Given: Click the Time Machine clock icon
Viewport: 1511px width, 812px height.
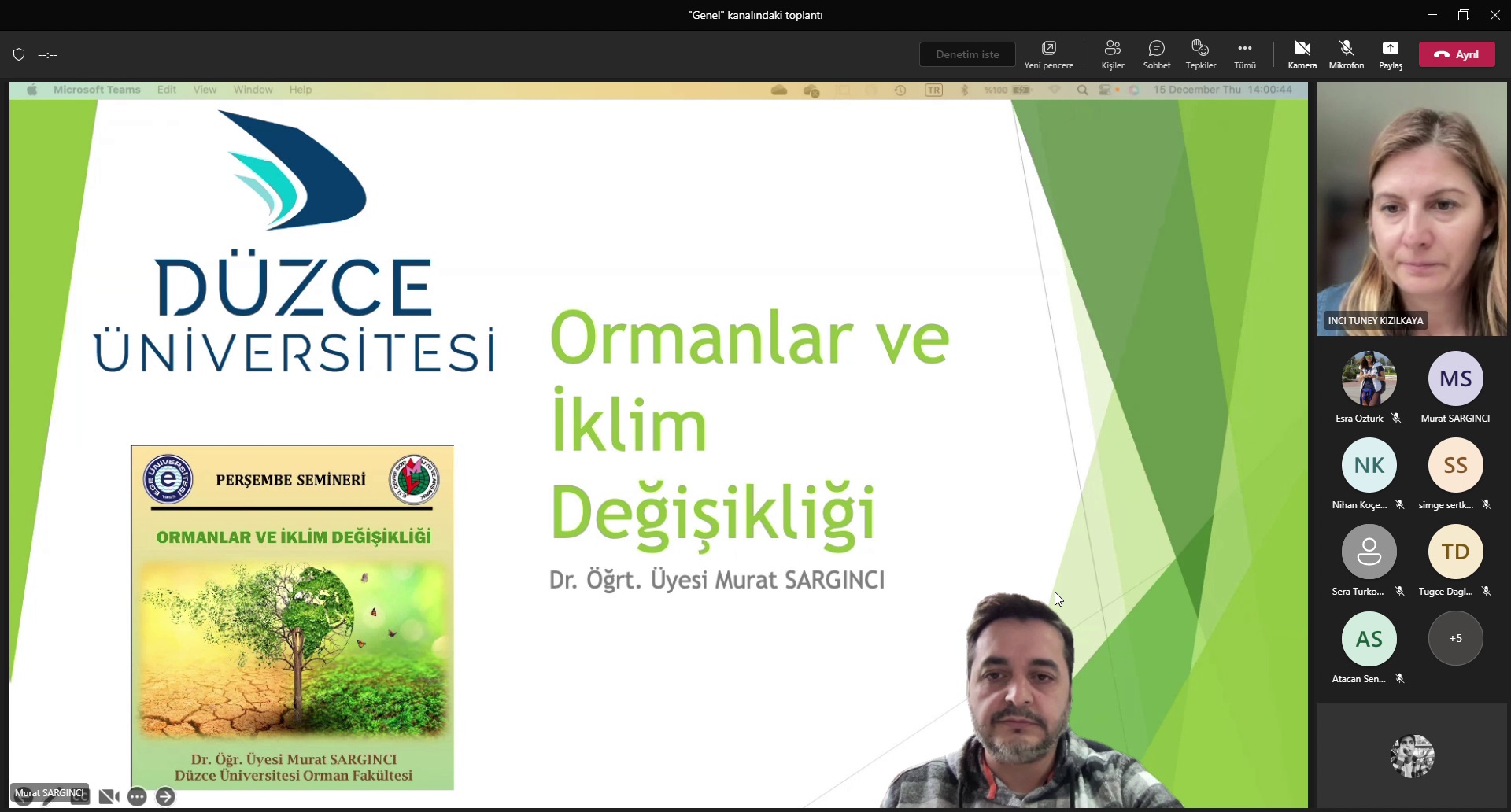Looking at the screenshot, I should (x=900, y=90).
